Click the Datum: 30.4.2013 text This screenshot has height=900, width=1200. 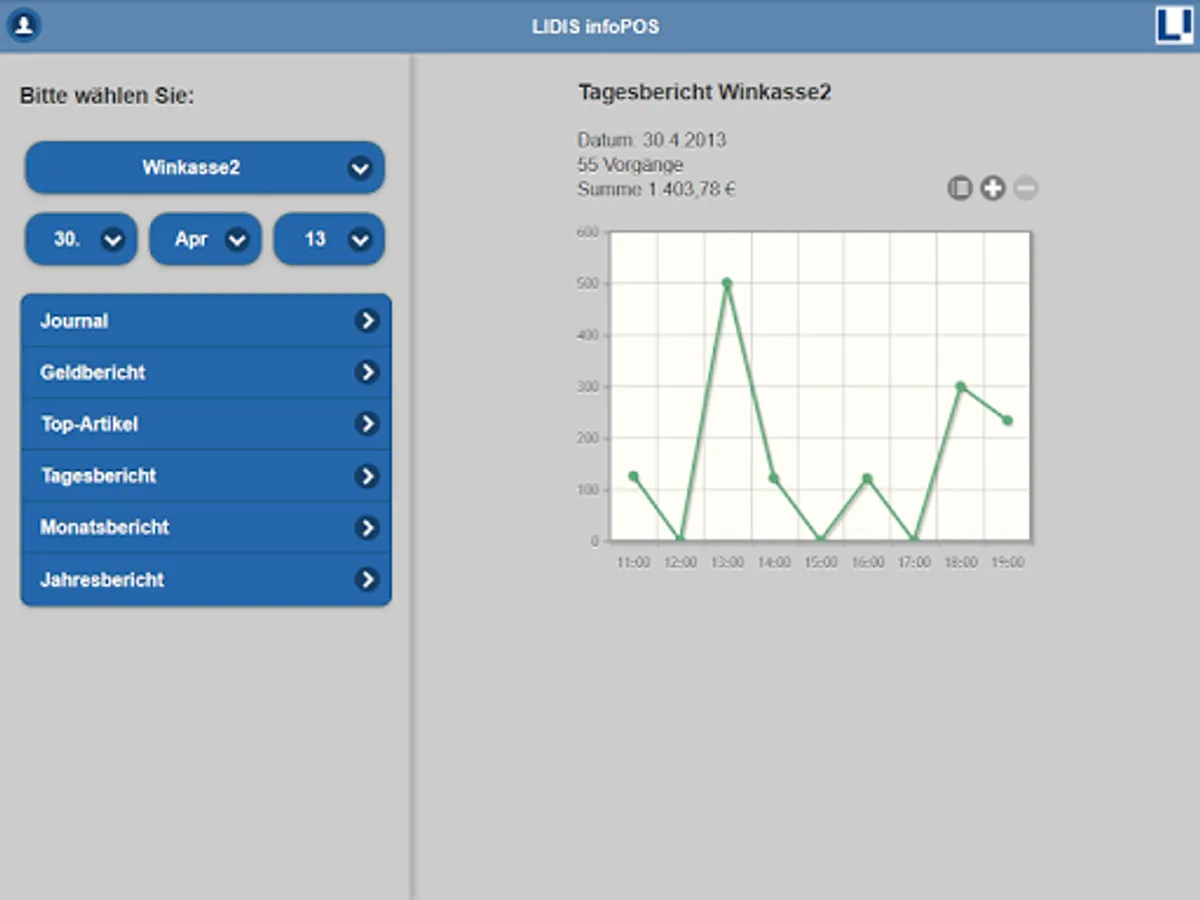tap(652, 140)
